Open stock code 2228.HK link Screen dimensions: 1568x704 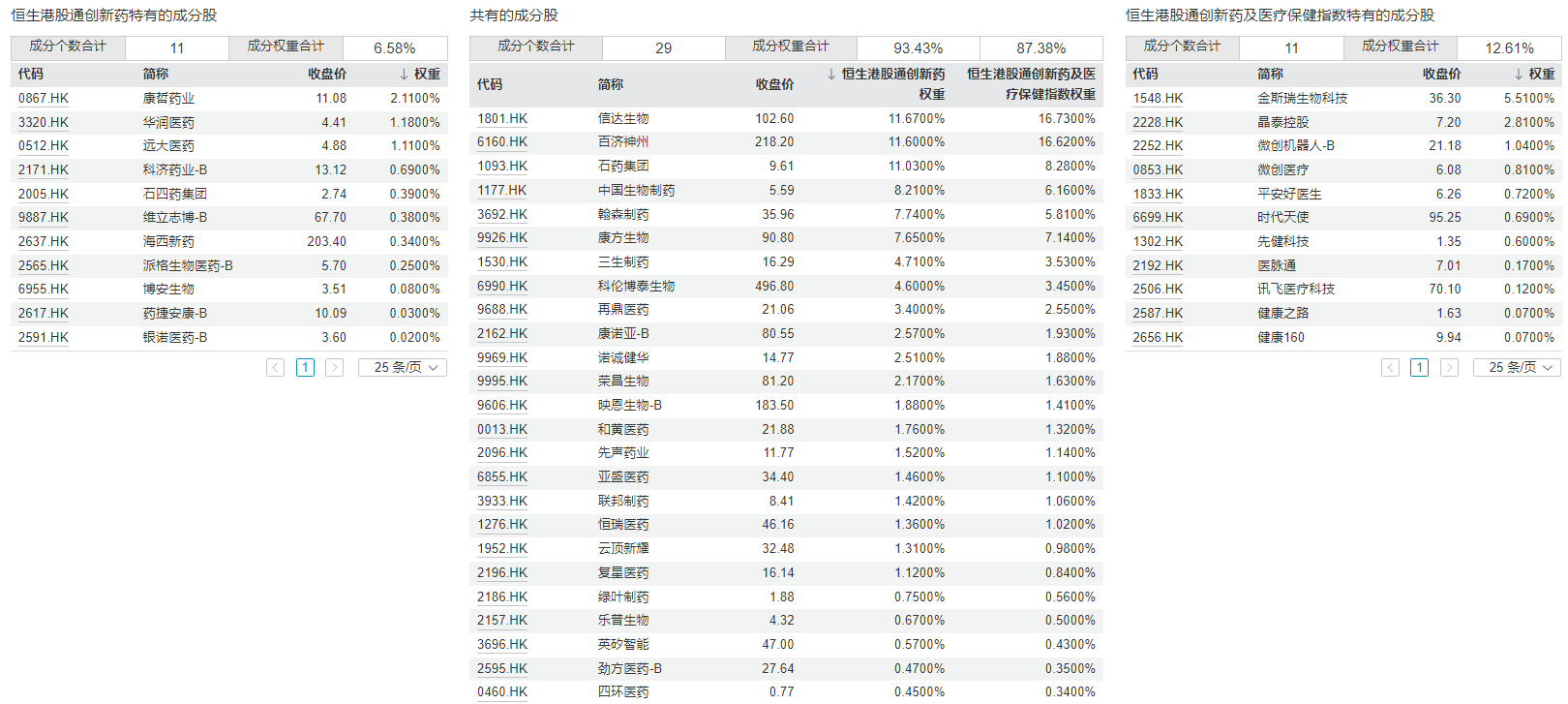coord(1159,123)
